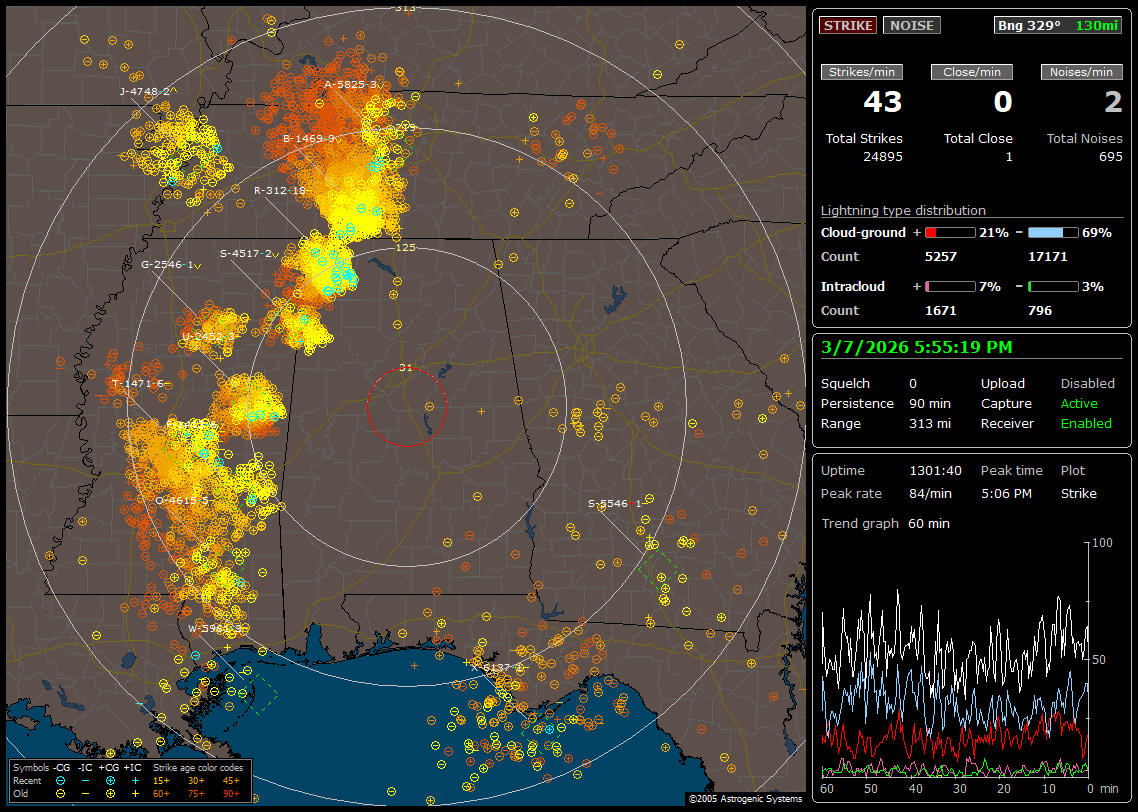Toggle the NOISE indicator
1138x812 pixels.
click(911, 25)
